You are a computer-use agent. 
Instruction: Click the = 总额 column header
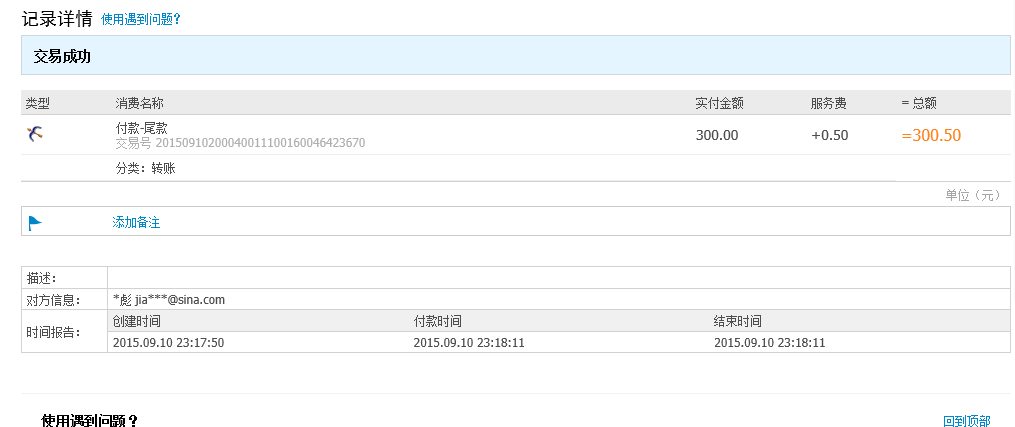pyautogui.click(x=919, y=103)
